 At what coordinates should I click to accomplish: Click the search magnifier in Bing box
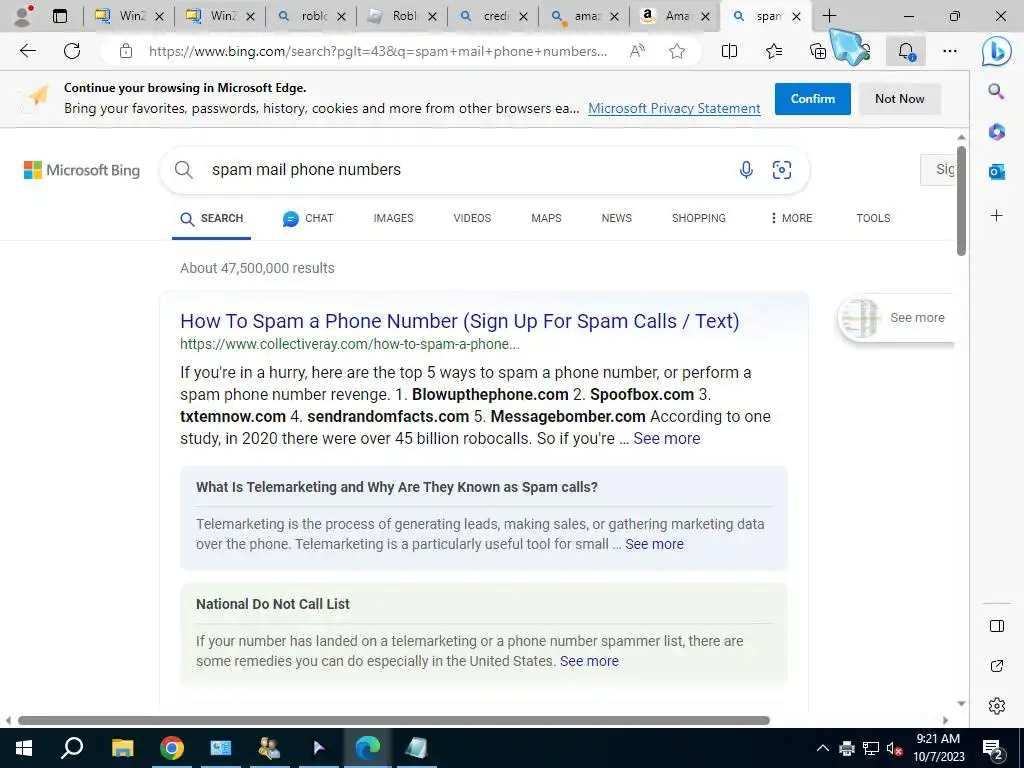tap(184, 170)
